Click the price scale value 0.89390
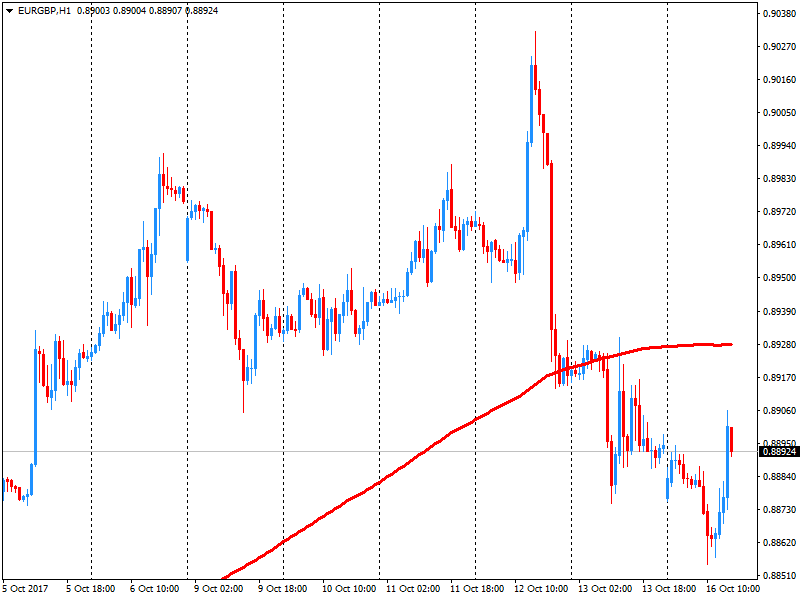The image size is (800, 600). click(x=779, y=311)
